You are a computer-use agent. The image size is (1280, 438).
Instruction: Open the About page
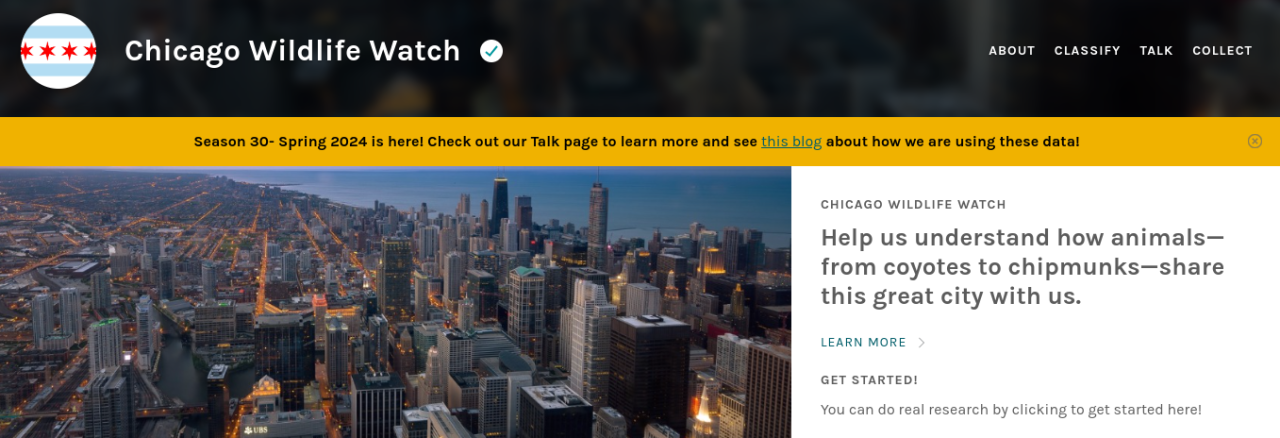point(1012,51)
